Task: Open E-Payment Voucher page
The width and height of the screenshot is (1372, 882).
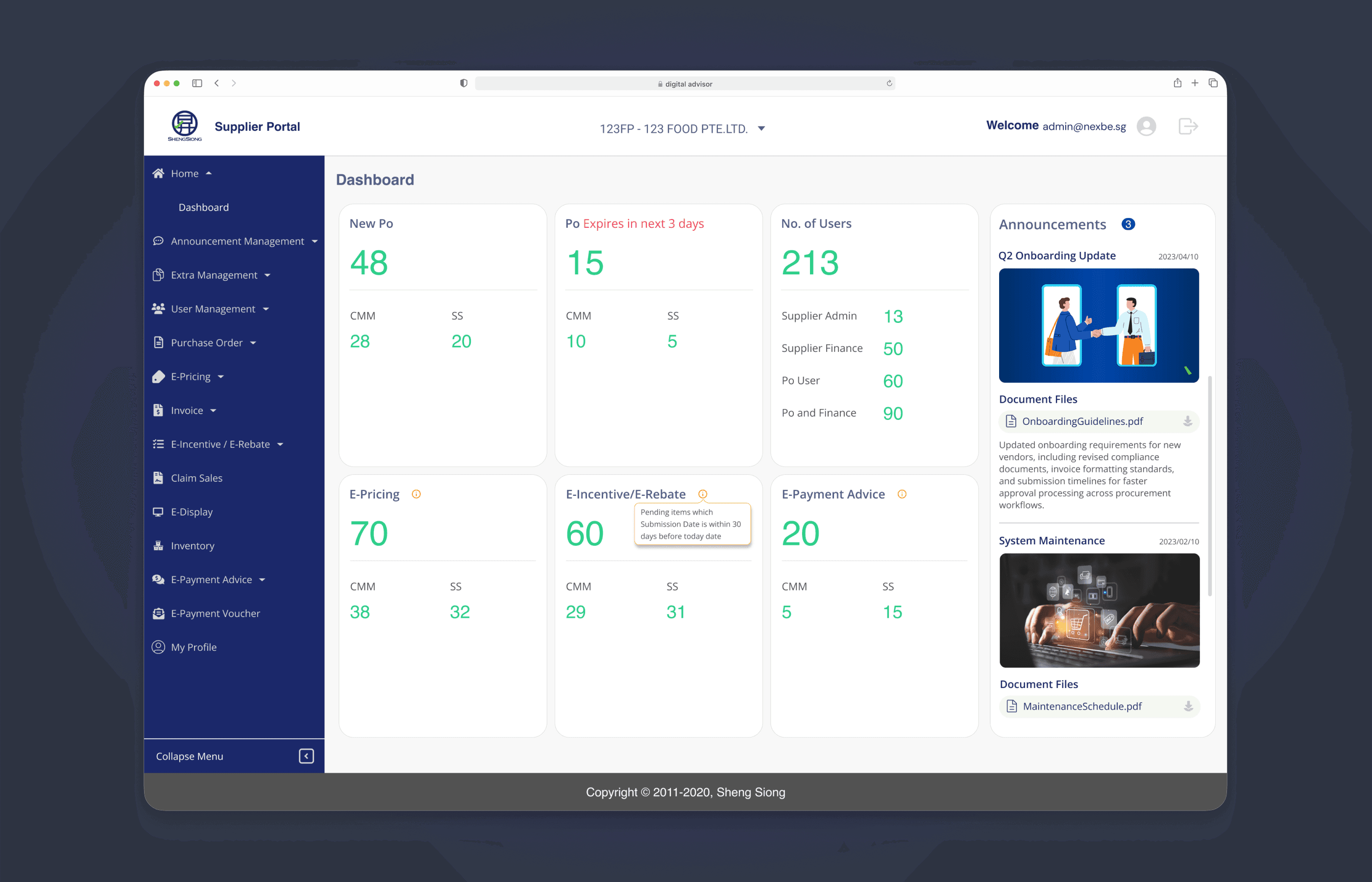Action: (215, 613)
